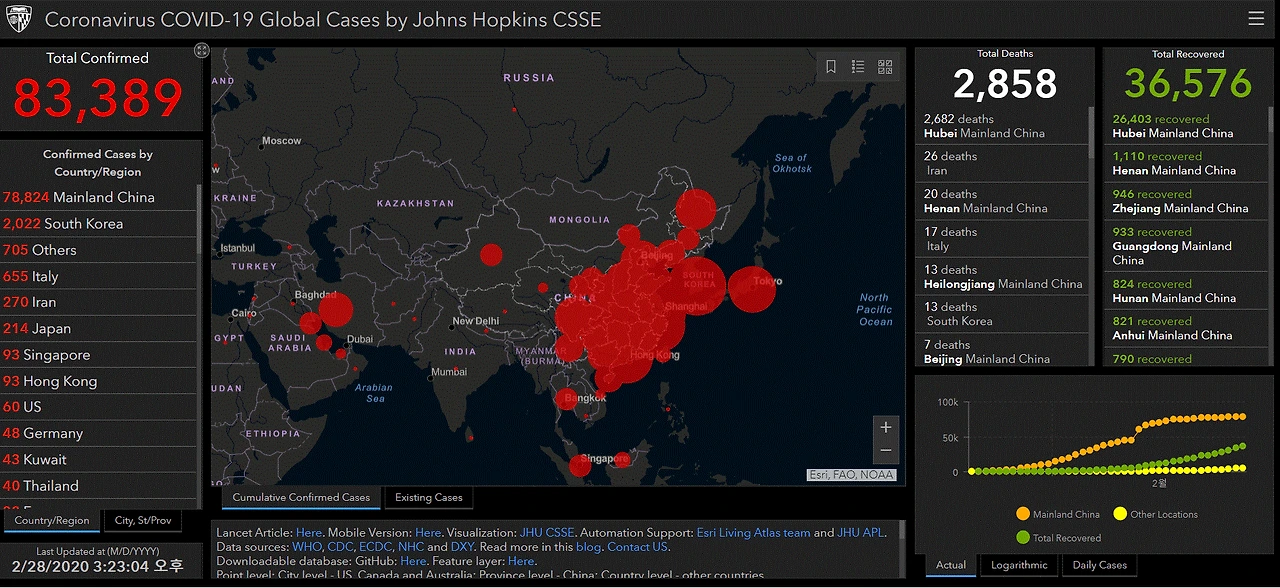Viewport: 1280px width, 588px height.
Task: Select the '705 Others' row
Action: point(99,250)
